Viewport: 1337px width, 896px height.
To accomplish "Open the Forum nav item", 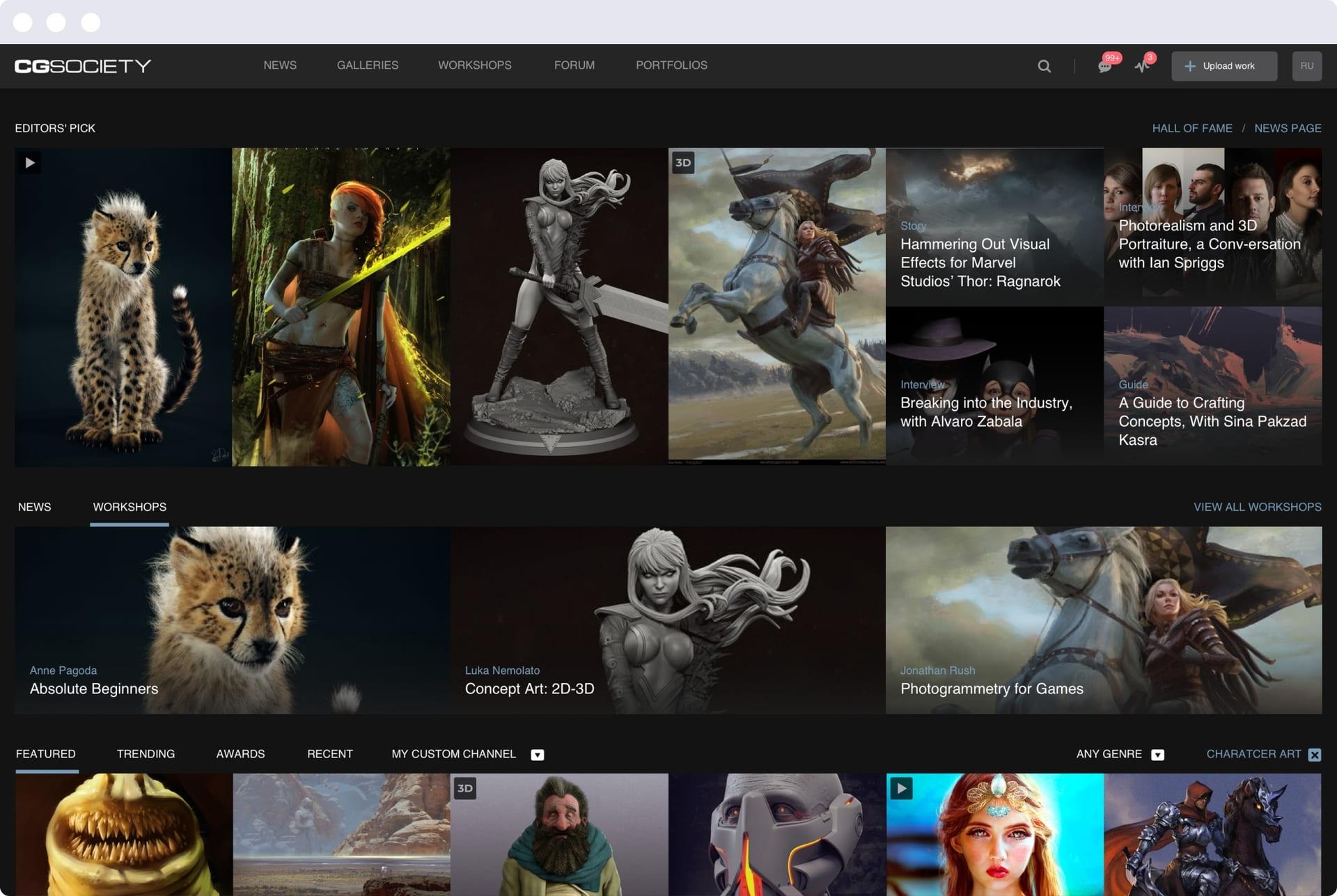I will coord(574,65).
